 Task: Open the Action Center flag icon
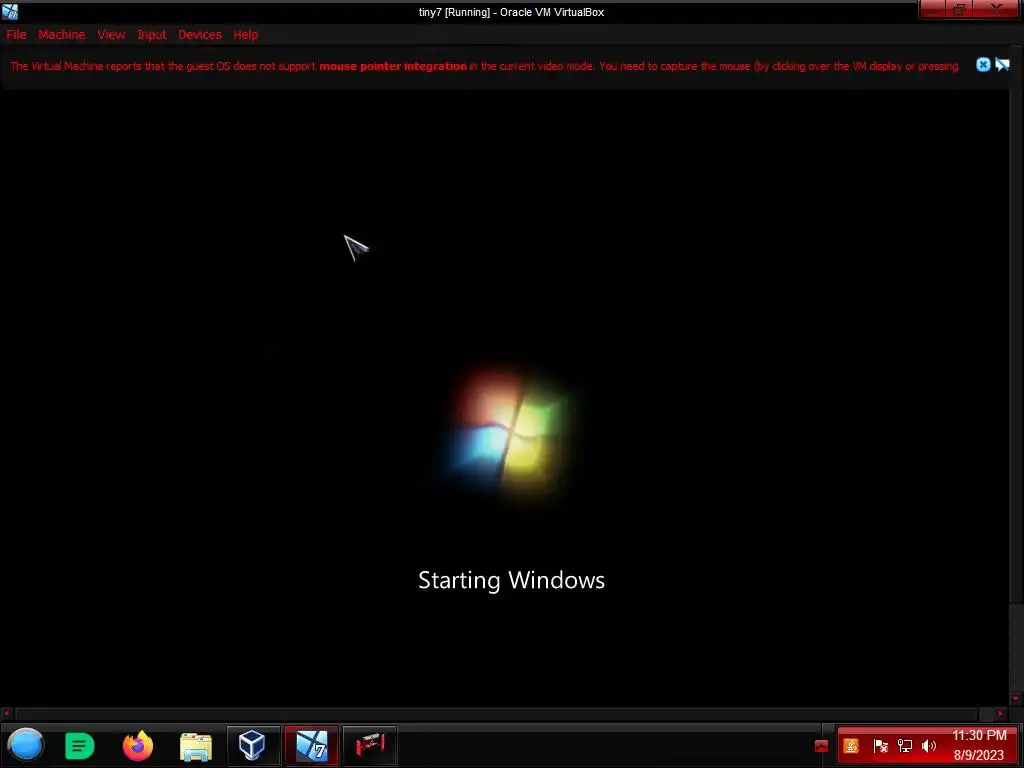[880, 746]
